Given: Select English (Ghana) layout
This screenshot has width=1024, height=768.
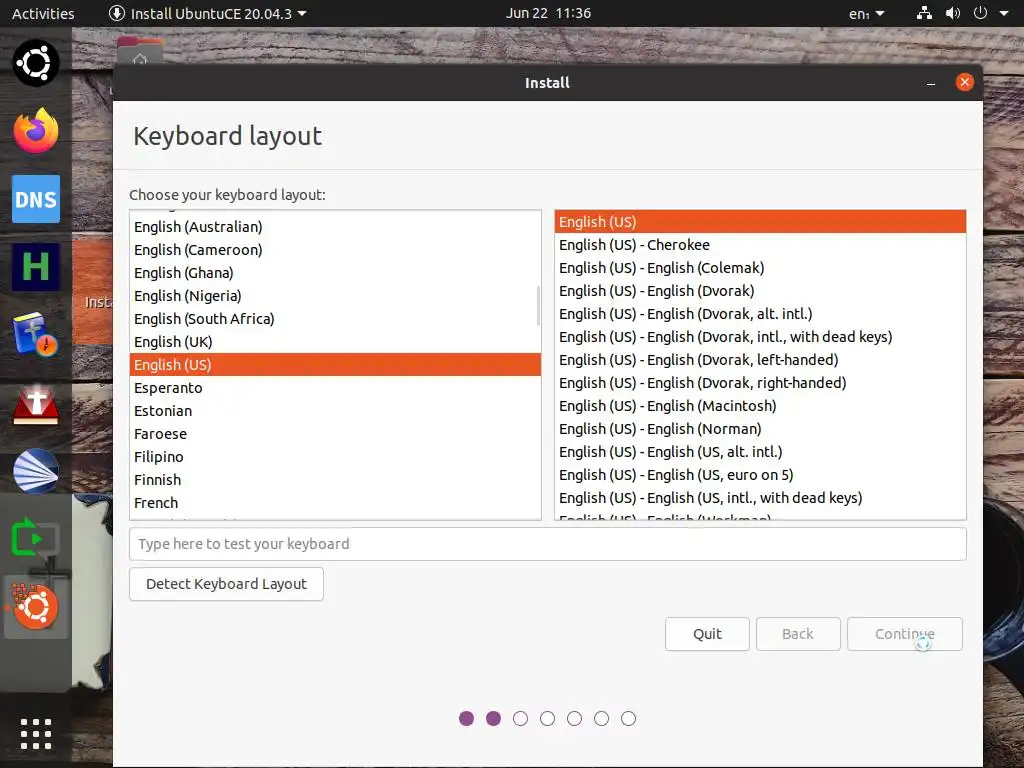Looking at the screenshot, I should pyautogui.click(x=335, y=273).
